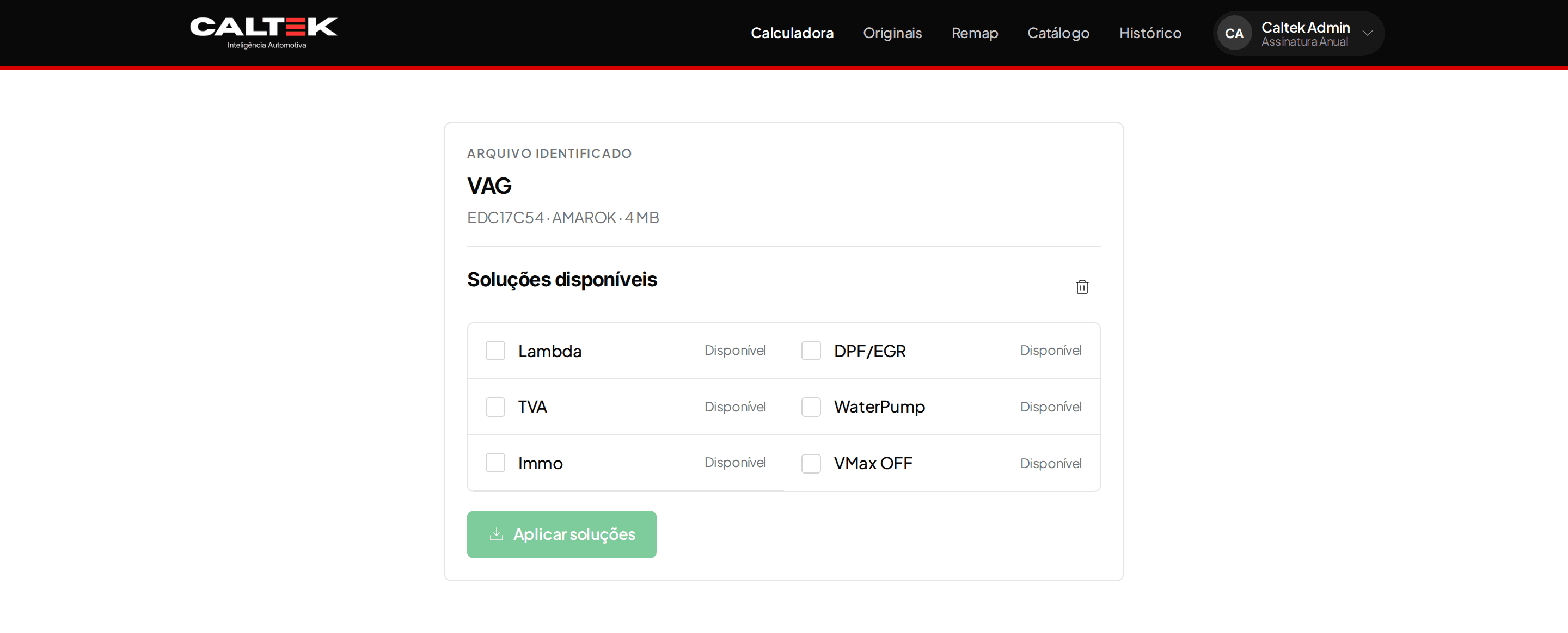Click the Caltek Admin name text
1568x633 pixels.
pyautogui.click(x=1306, y=27)
